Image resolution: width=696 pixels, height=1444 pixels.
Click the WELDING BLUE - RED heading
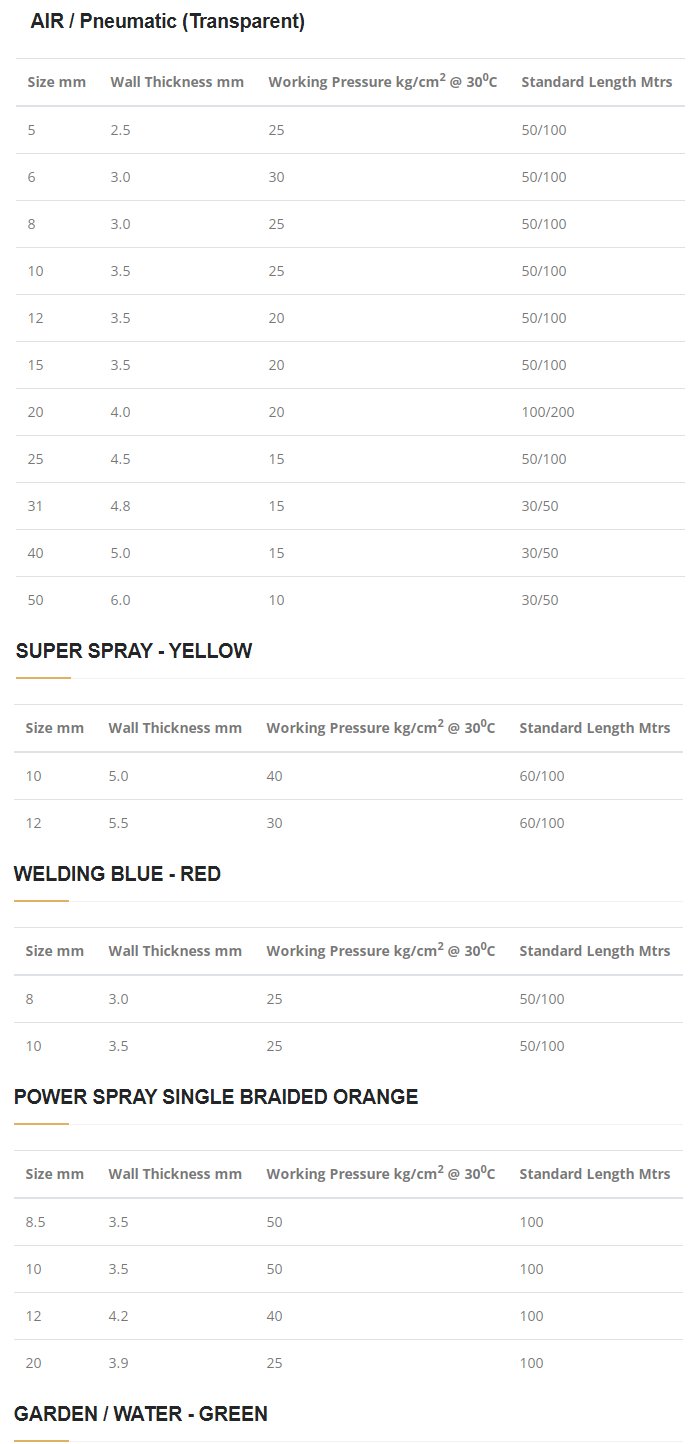coord(117,875)
